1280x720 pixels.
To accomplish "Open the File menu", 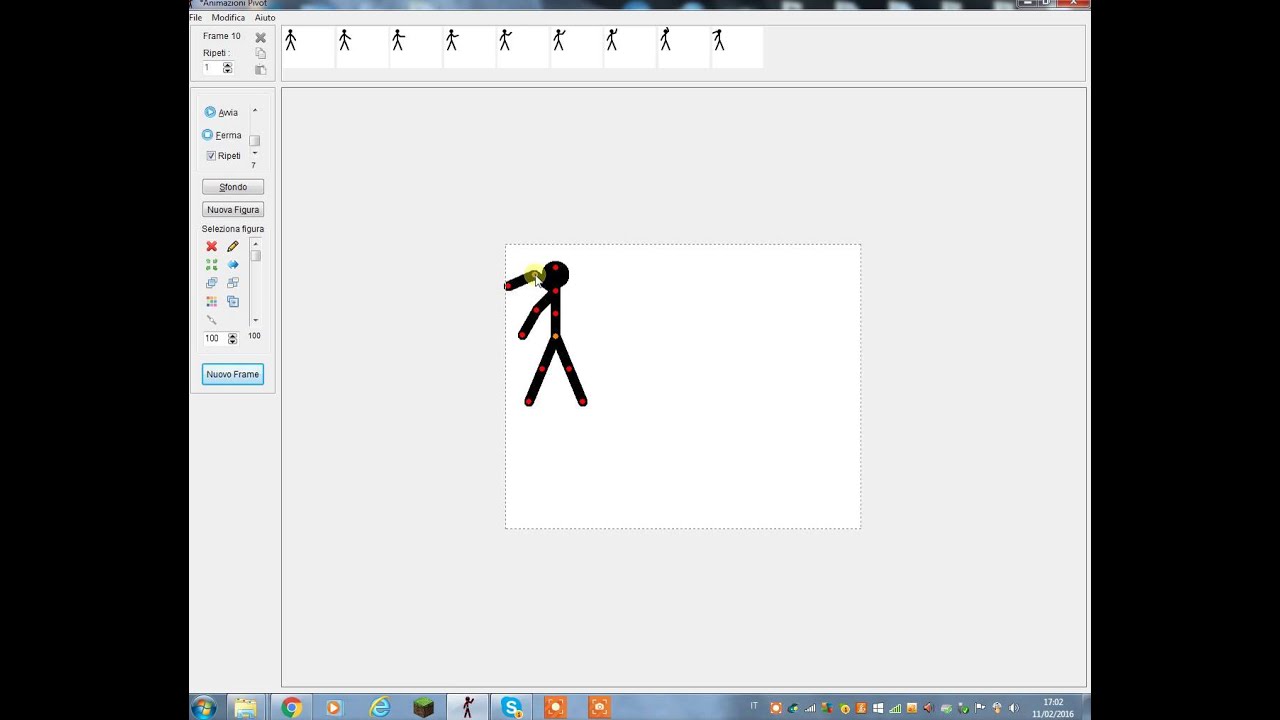I will [x=196, y=18].
